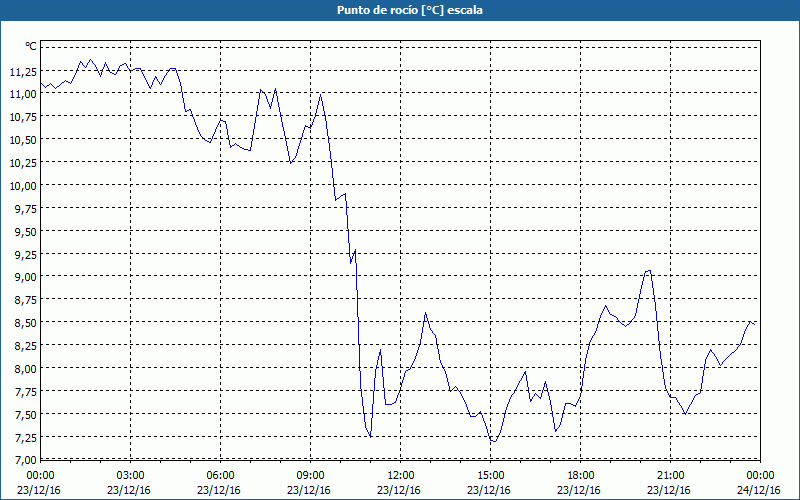Image resolution: width=800 pixels, height=500 pixels.
Task: Click the 23/12/16 date beneath 12:00
Action: coord(399,490)
